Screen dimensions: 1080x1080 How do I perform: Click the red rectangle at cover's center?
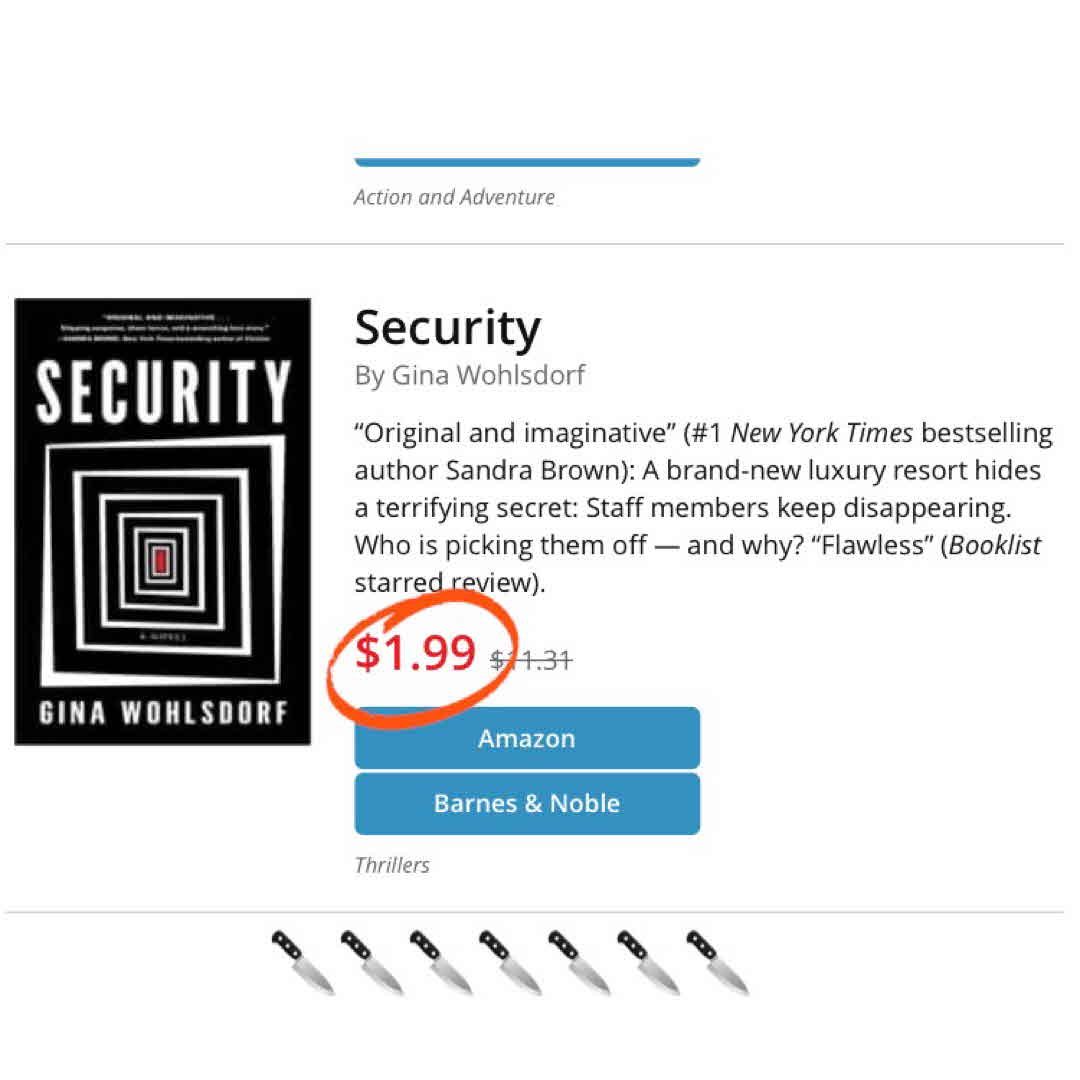click(159, 562)
